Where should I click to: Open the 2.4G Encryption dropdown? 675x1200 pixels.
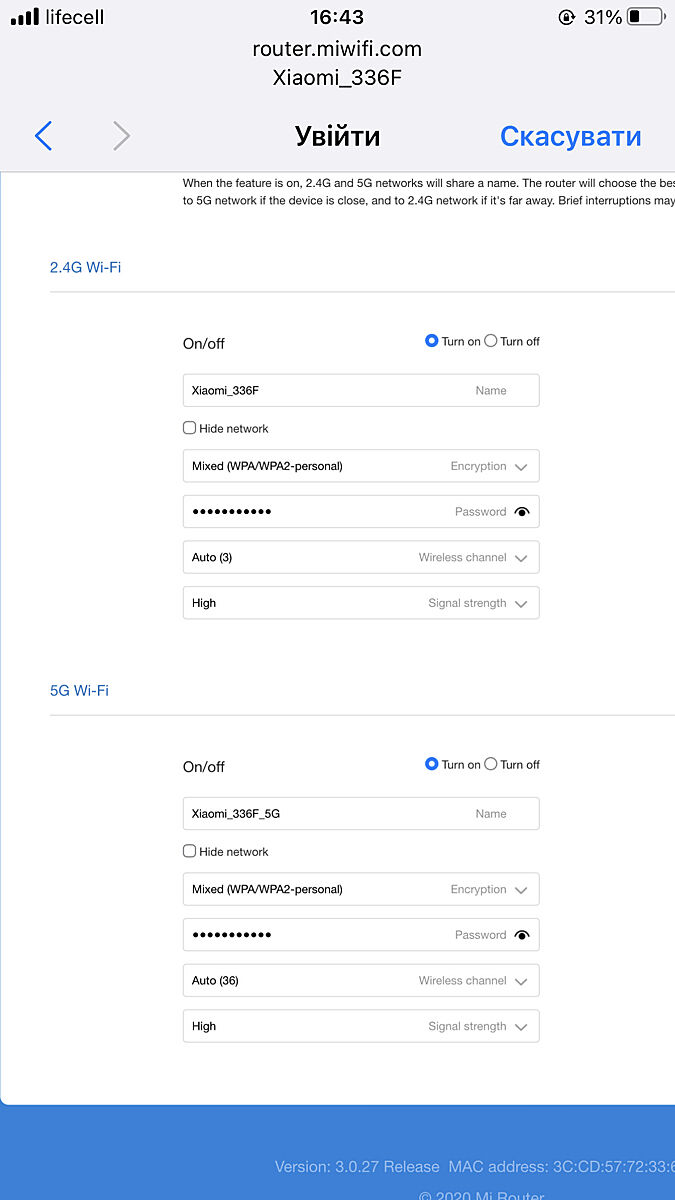[361, 466]
